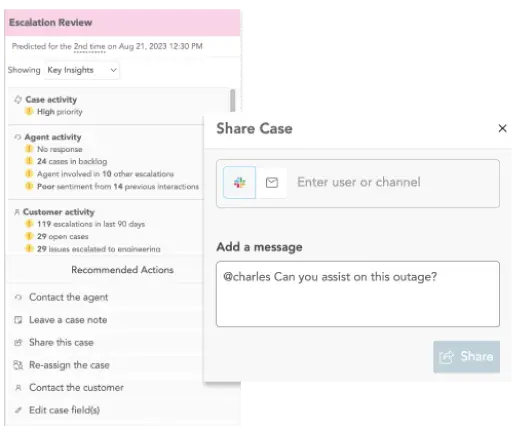Click the Customer activity person icon

click(17, 212)
